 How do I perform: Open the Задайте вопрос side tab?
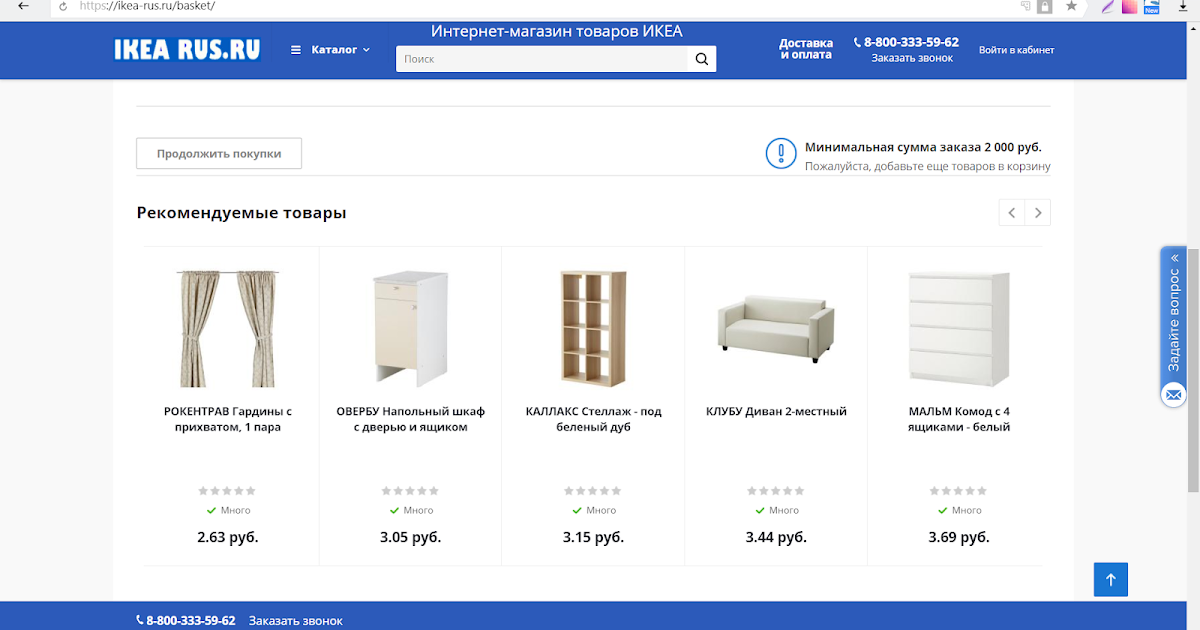(x=1173, y=318)
